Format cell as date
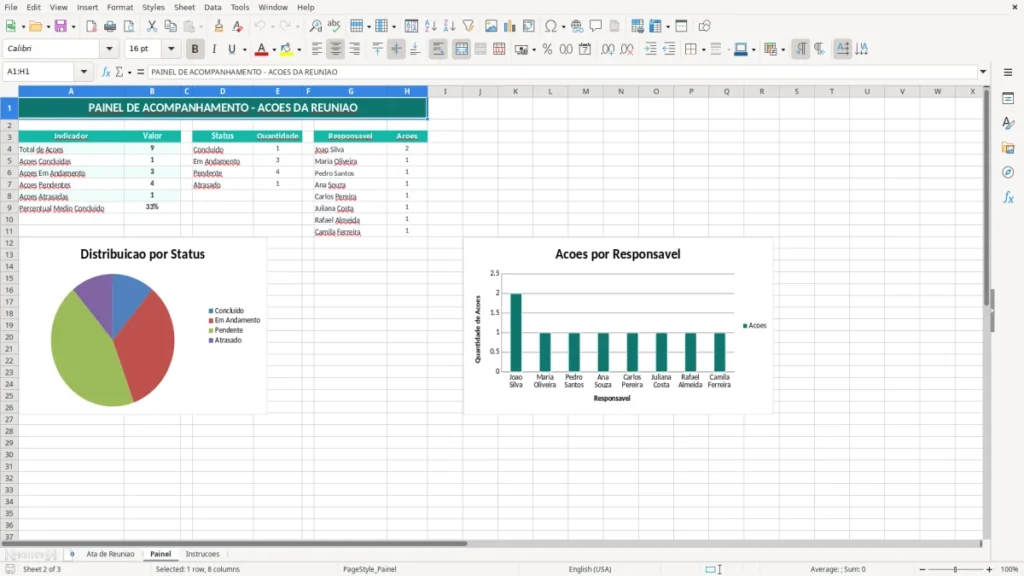The height and width of the screenshot is (576, 1024). click(585, 49)
